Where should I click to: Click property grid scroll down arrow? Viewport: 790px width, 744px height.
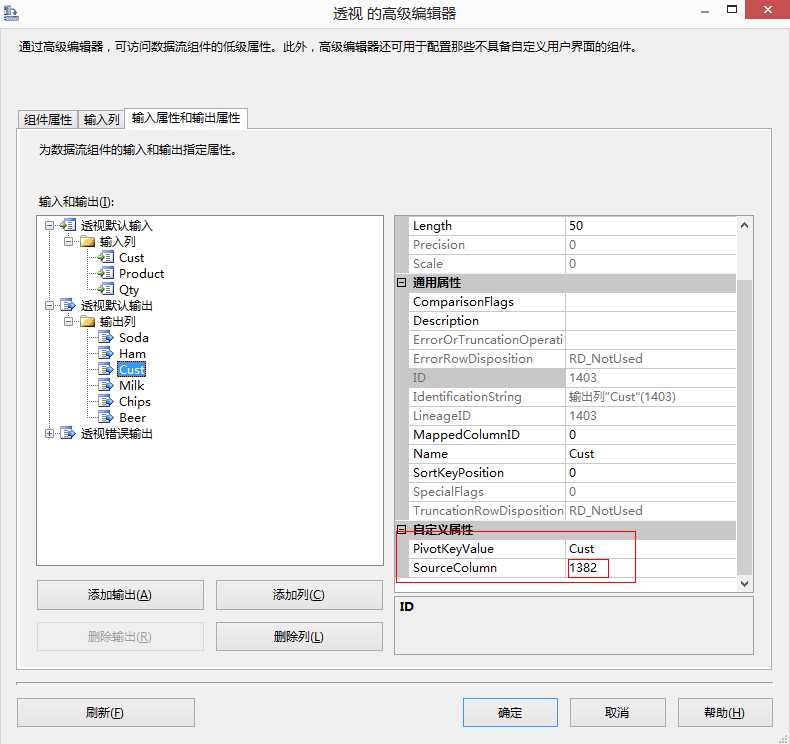[744, 583]
